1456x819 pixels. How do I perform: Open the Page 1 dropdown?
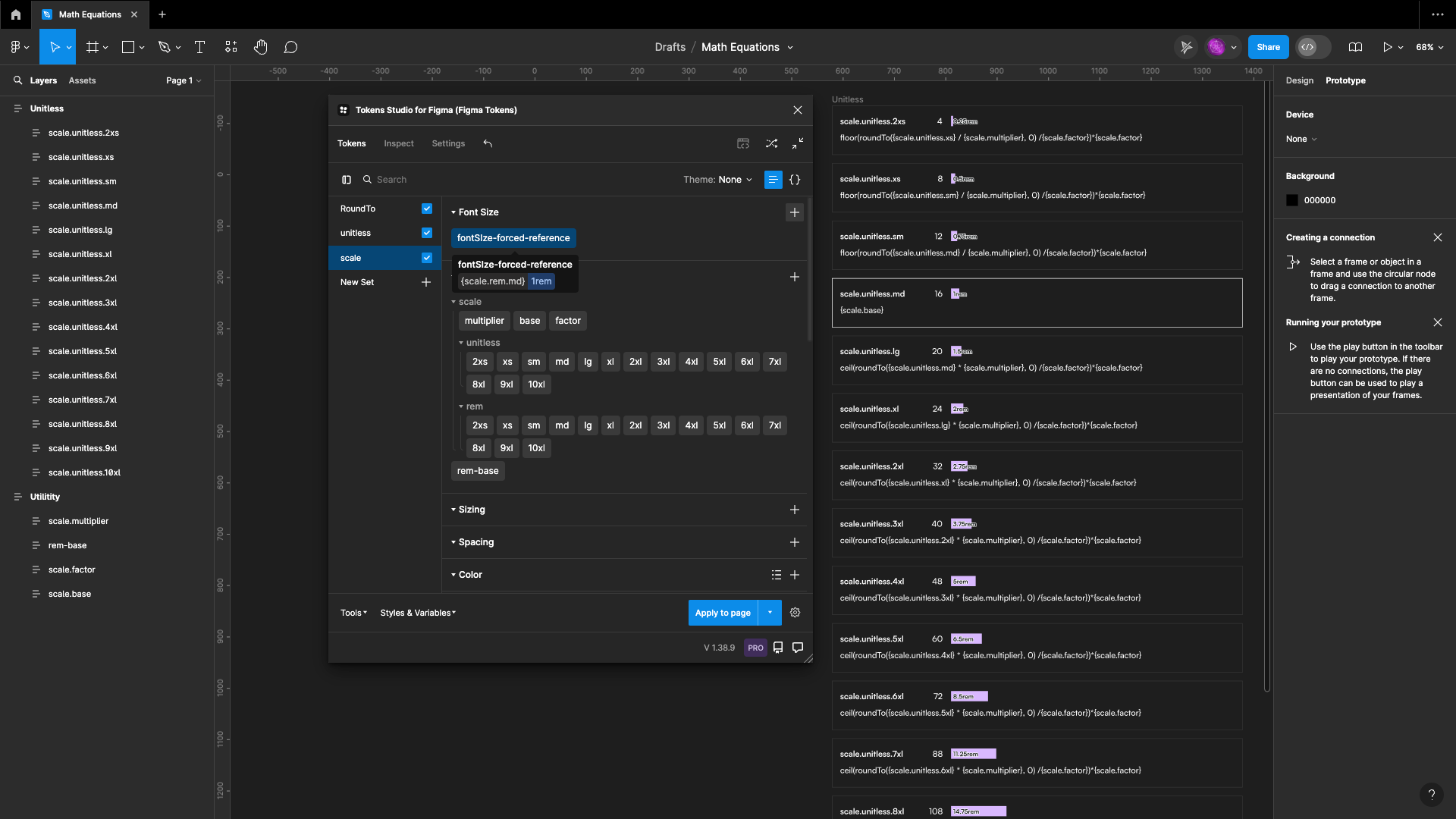click(x=184, y=80)
